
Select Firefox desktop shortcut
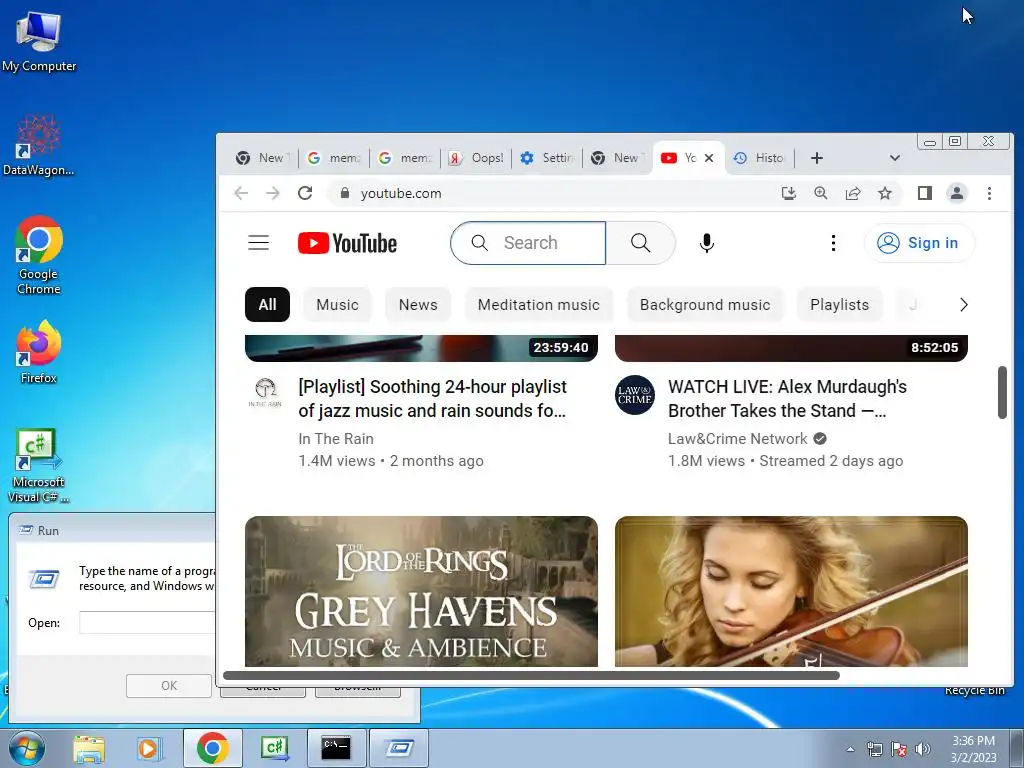click(39, 351)
